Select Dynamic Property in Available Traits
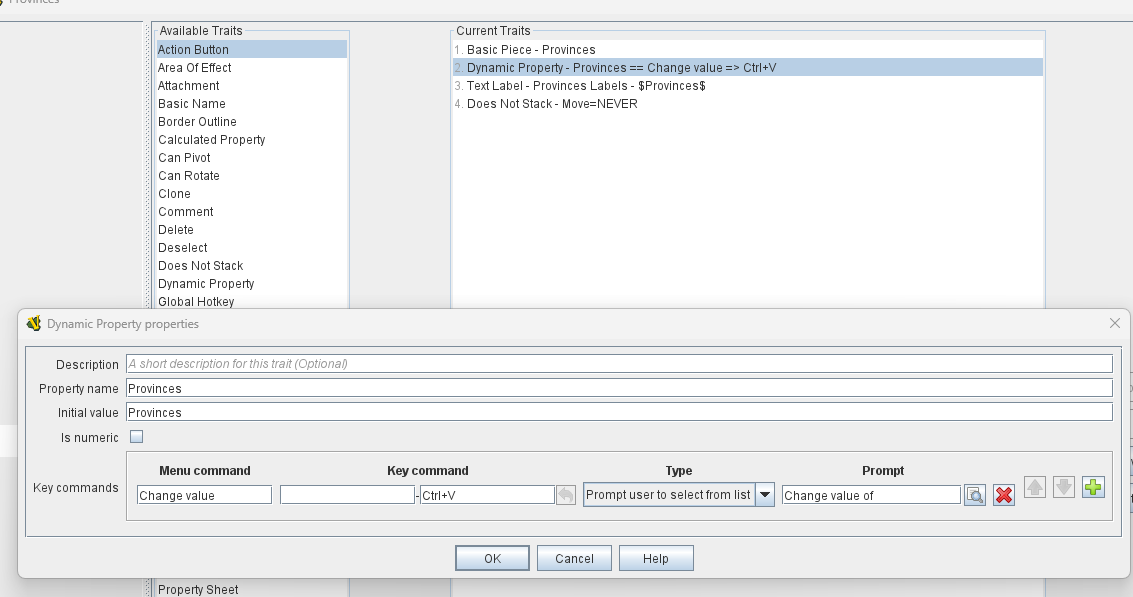1133x597 pixels. tap(206, 284)
